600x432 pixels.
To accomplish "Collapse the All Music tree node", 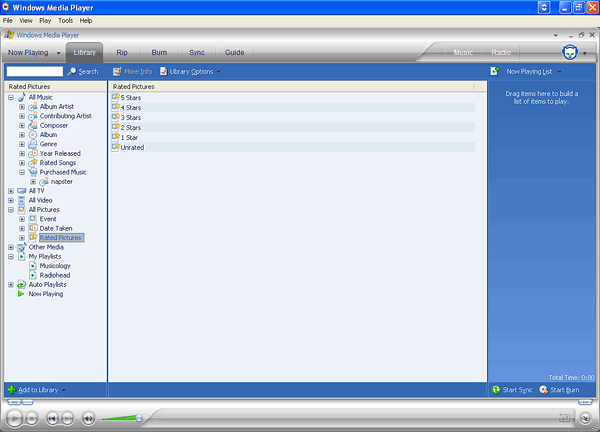I will point(11,97).
